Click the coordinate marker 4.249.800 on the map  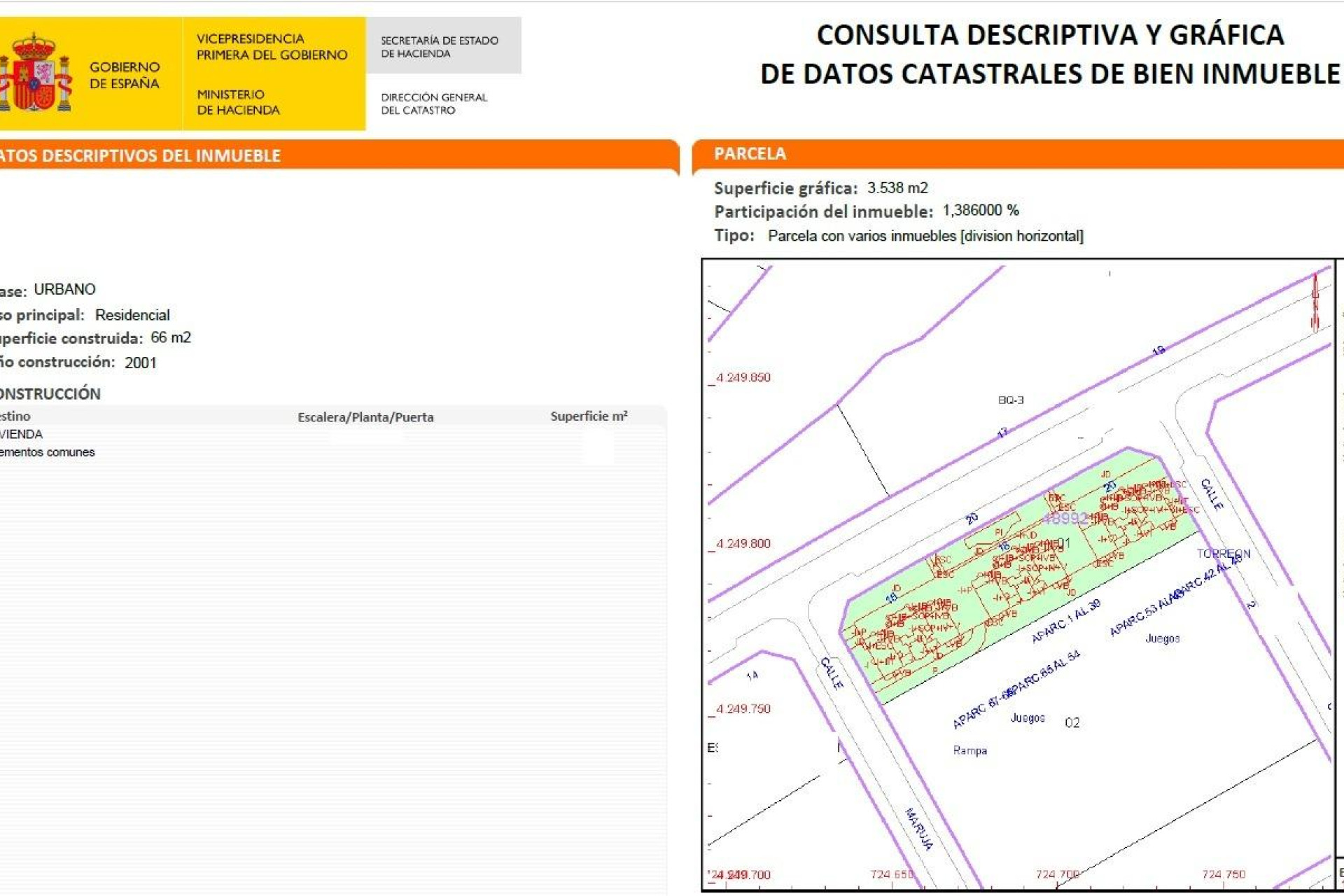(742, 542)
